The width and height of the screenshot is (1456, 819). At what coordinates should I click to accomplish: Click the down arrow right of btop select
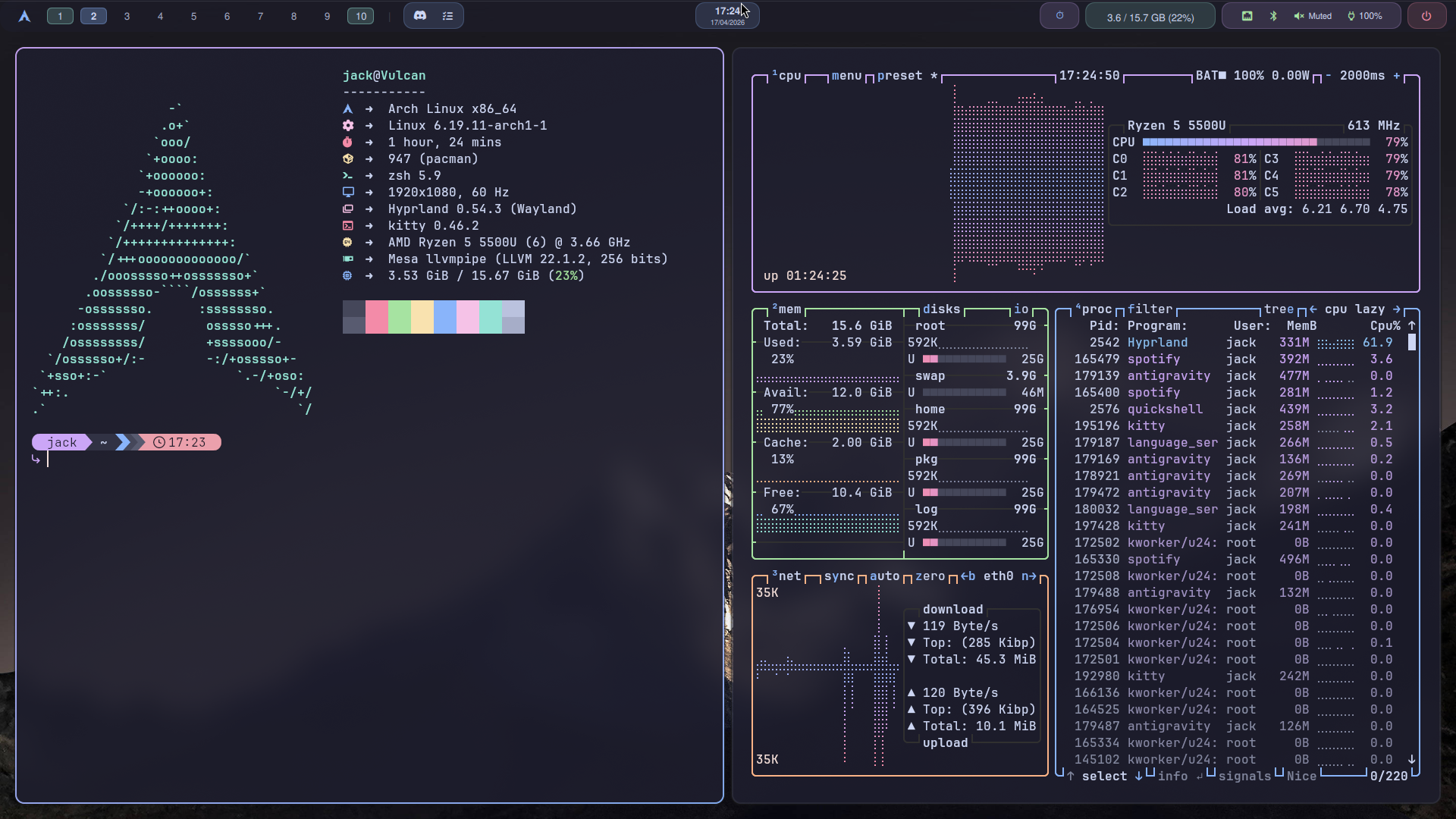tap(1138, 777)
